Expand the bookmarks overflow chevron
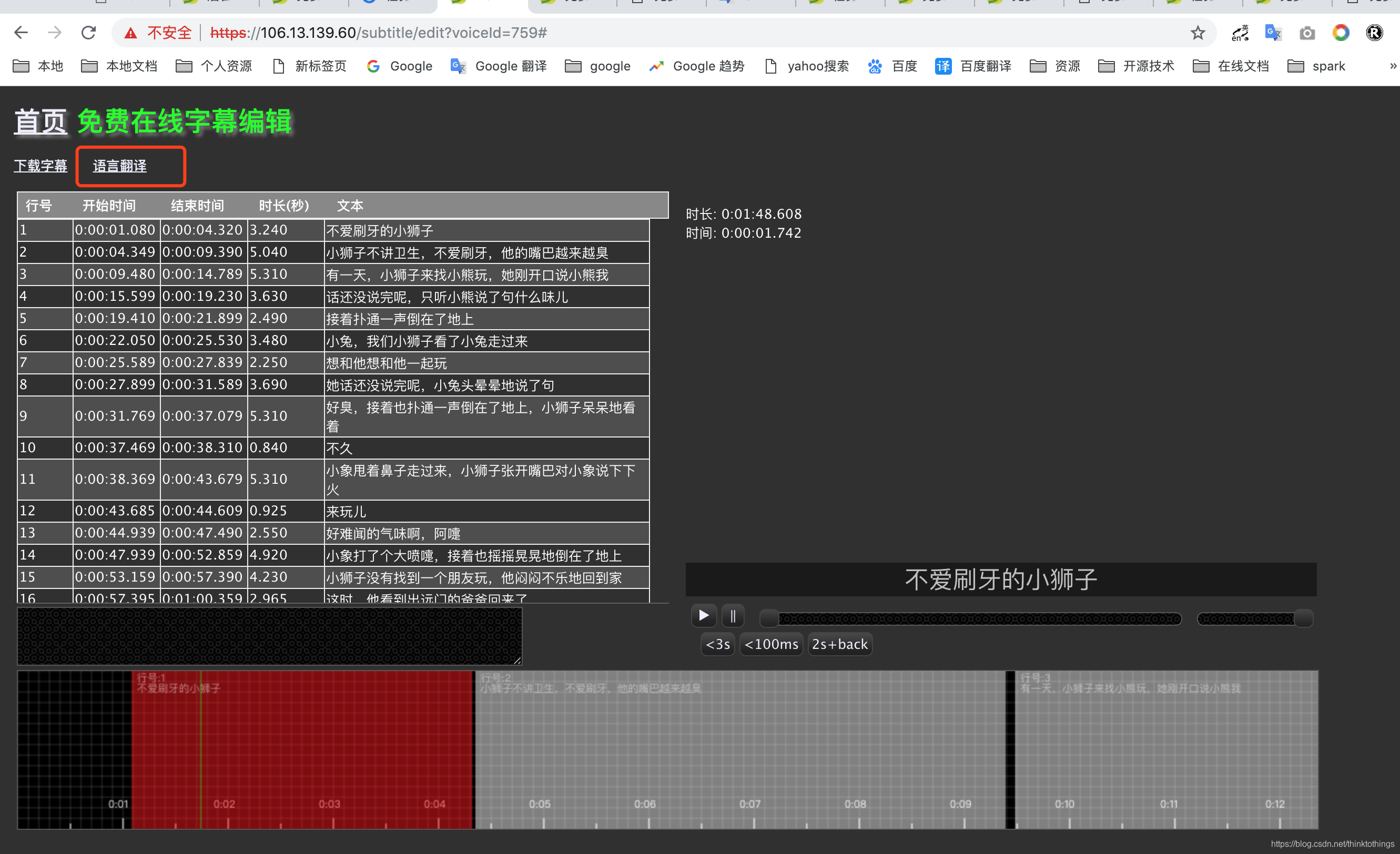 tap(1393, 66)
